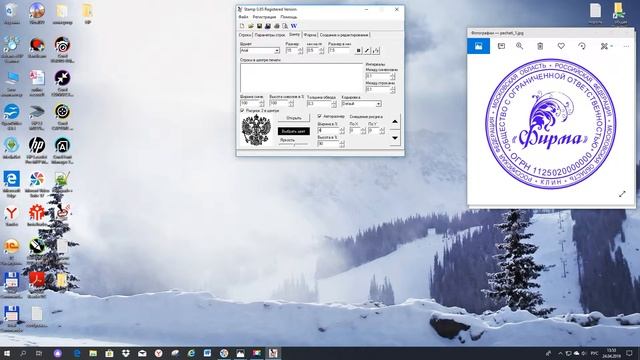Open the Помощь menu in Stamp
Image resolution: width=640 pixels, height=360 pixels.
(x=289, y=17)
